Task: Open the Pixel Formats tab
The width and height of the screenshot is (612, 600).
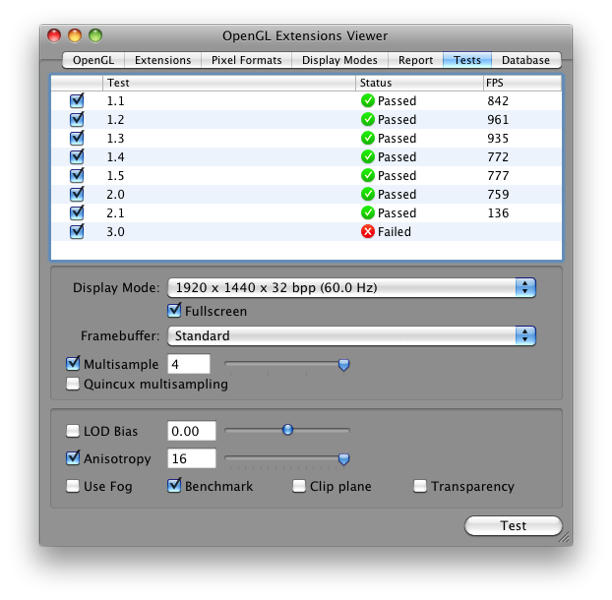Action: (x=246, y=60)
